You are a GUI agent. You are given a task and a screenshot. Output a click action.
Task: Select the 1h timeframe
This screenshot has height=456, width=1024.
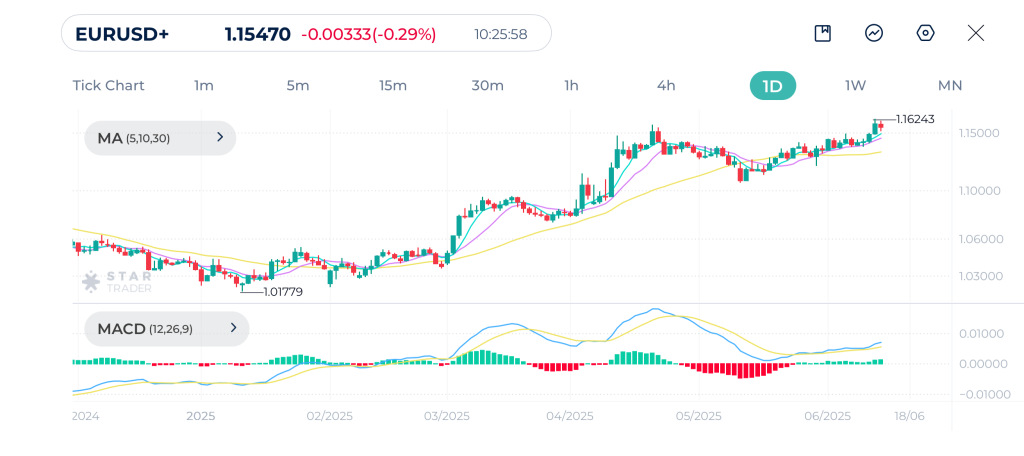pos(571,85)
